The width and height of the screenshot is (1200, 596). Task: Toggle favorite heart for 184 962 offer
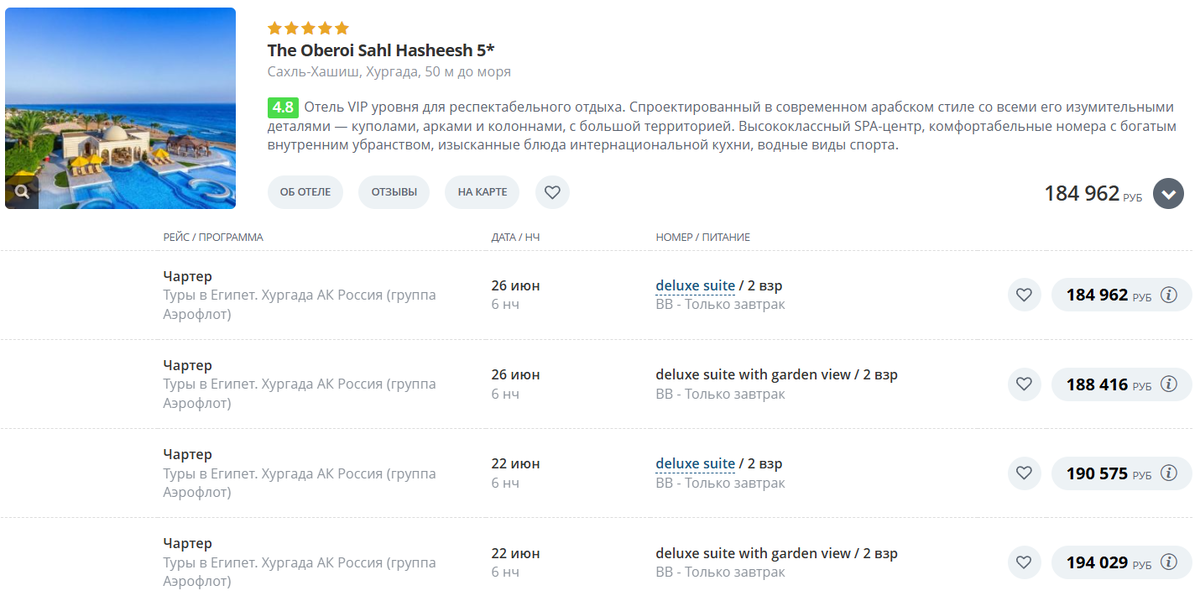click(x=1023, y=295)
